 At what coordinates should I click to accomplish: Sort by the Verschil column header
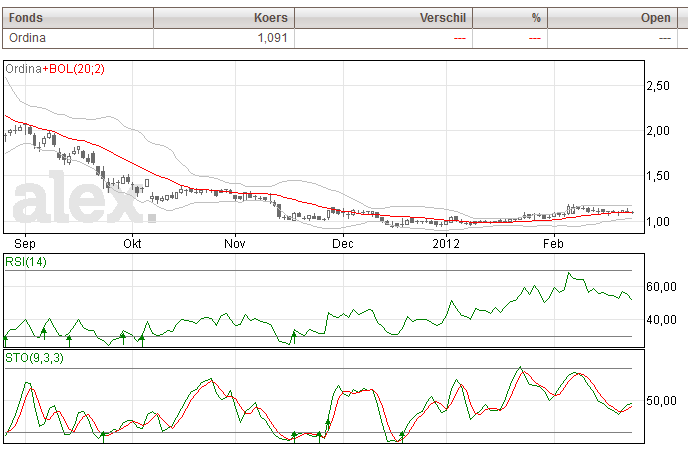pyautogui.click(x=383, y=18)
